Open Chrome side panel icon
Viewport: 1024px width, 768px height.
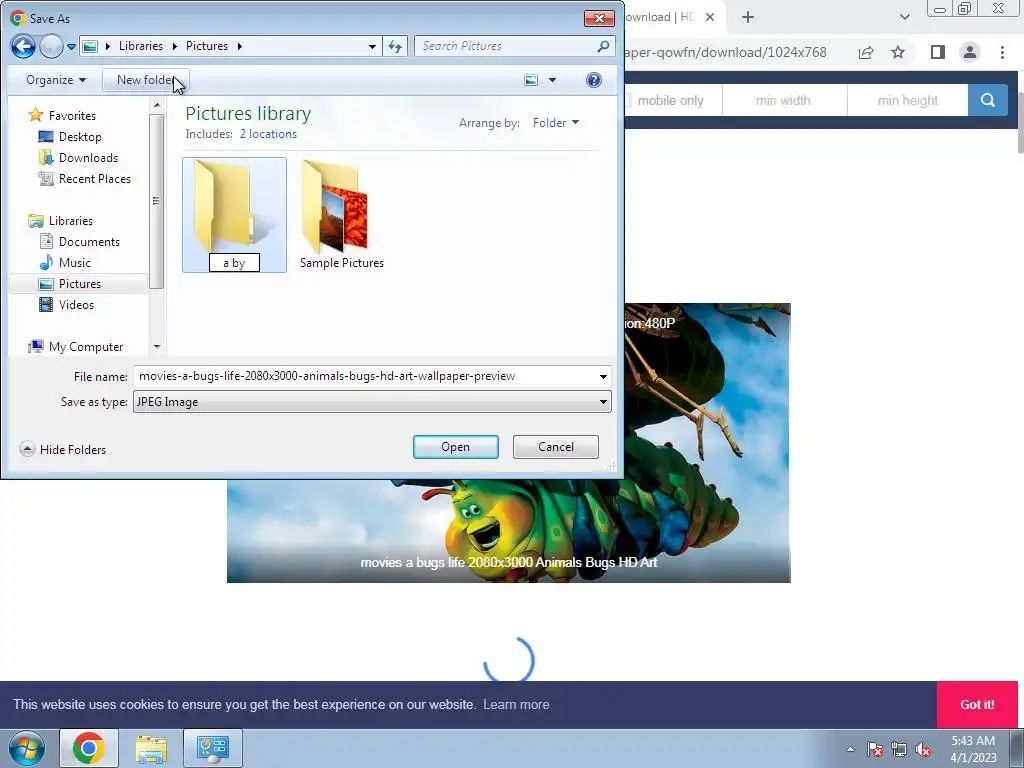pyautogui.click(x=938, y=52)
